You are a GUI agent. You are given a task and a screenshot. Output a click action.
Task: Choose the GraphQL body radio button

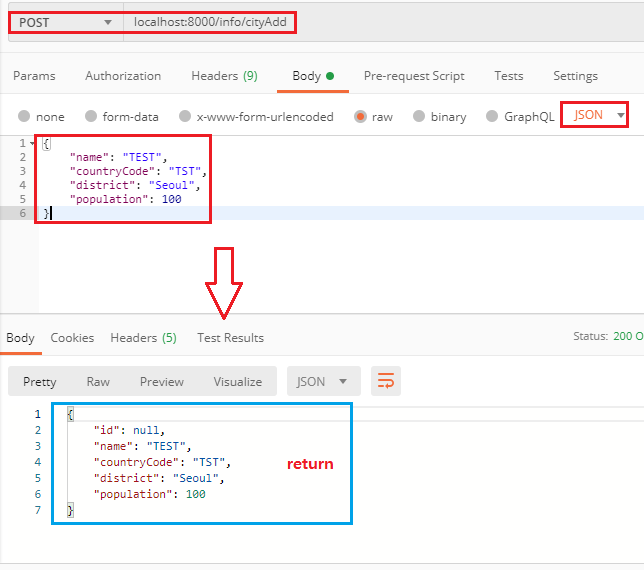click(492, 116)
